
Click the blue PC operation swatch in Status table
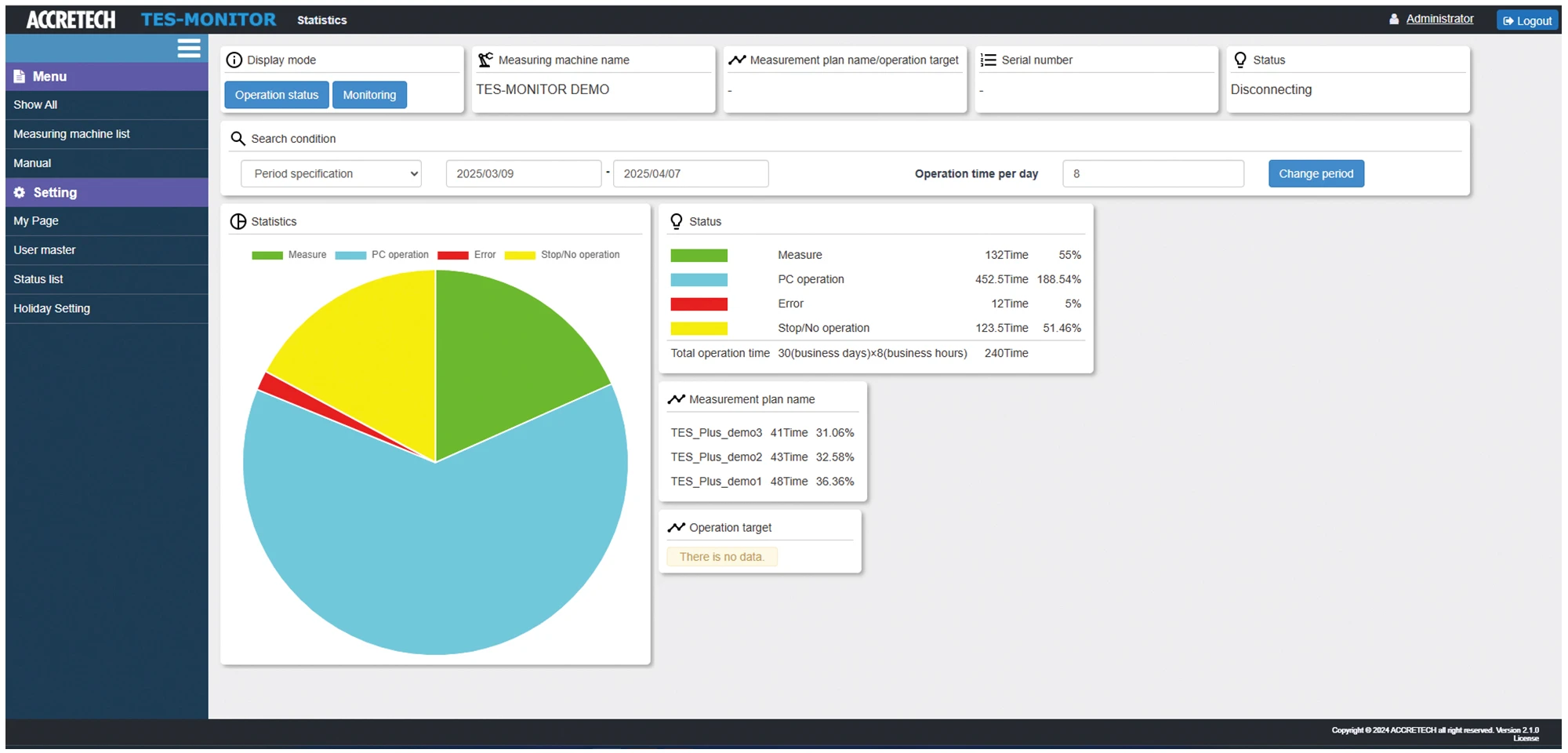coord(699,279)
